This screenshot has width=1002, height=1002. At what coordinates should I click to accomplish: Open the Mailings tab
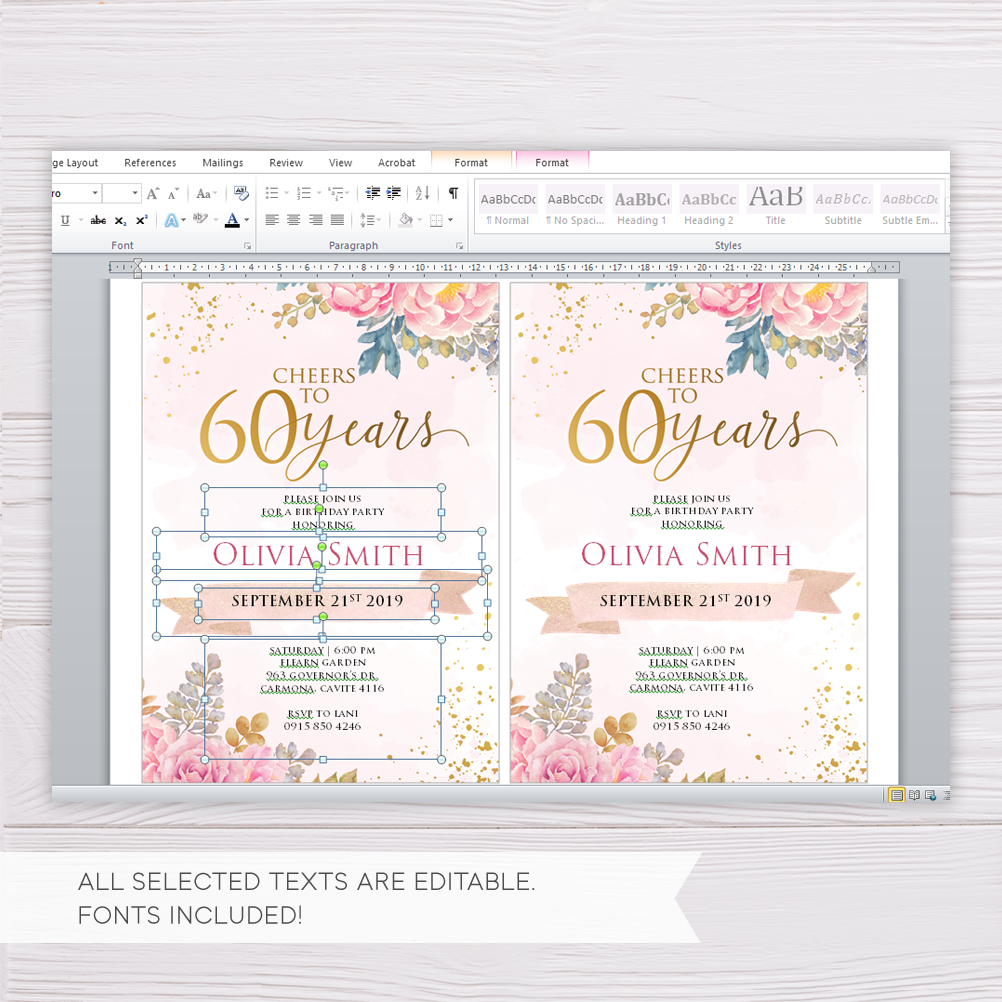coord(222,163)
